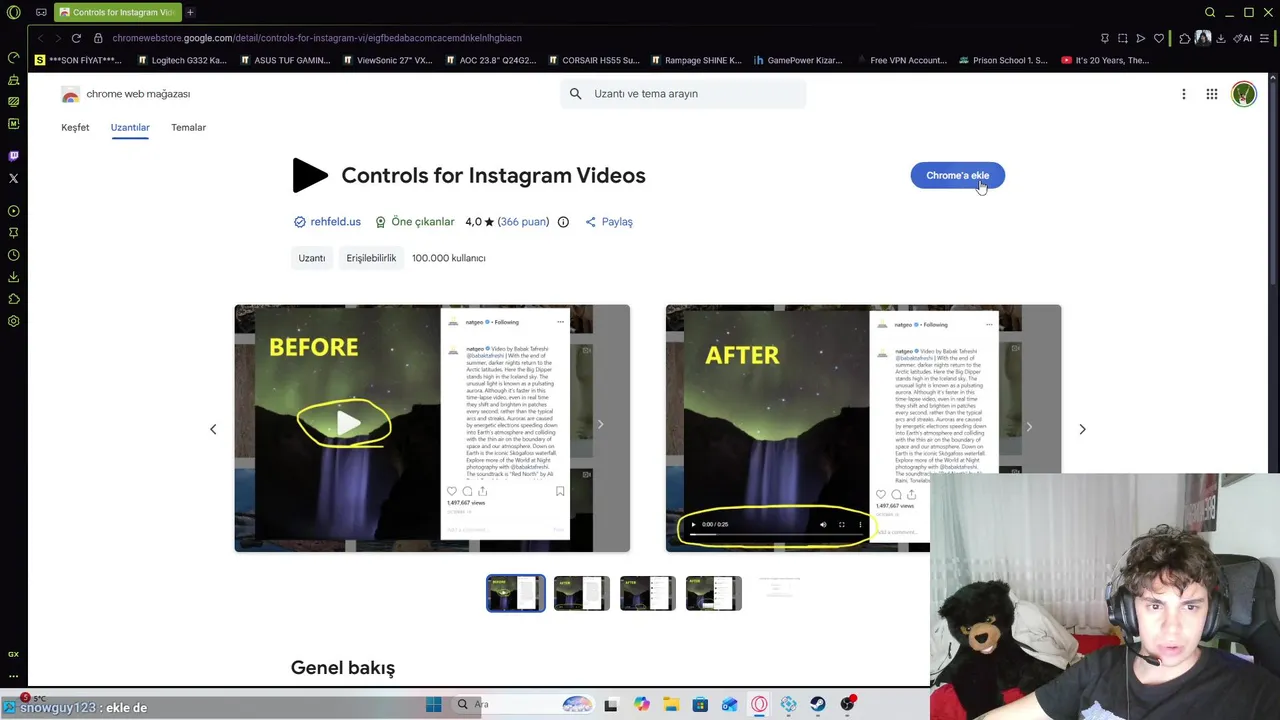The image size is (1280, 720).
Task: Open a new tab with plus button
Action: point(190,12)
